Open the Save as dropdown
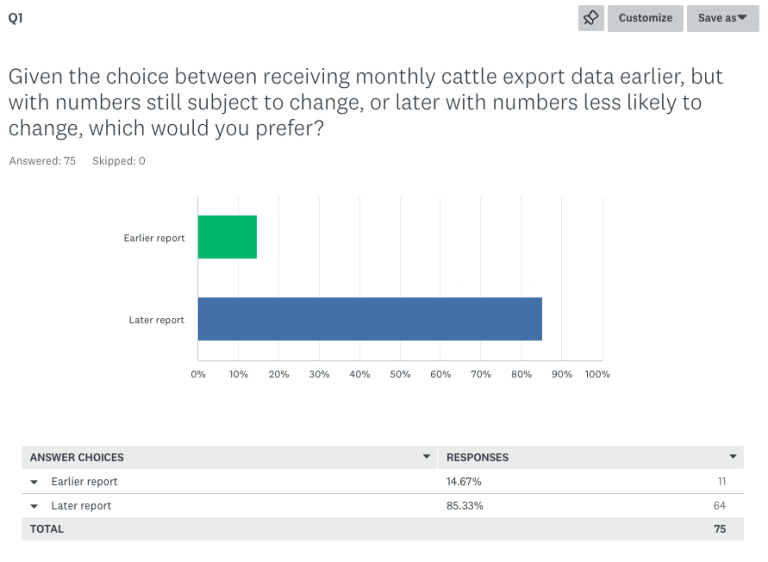Image resolution: width=768 pixels, height=562 pixels. [x=722, y=18]
